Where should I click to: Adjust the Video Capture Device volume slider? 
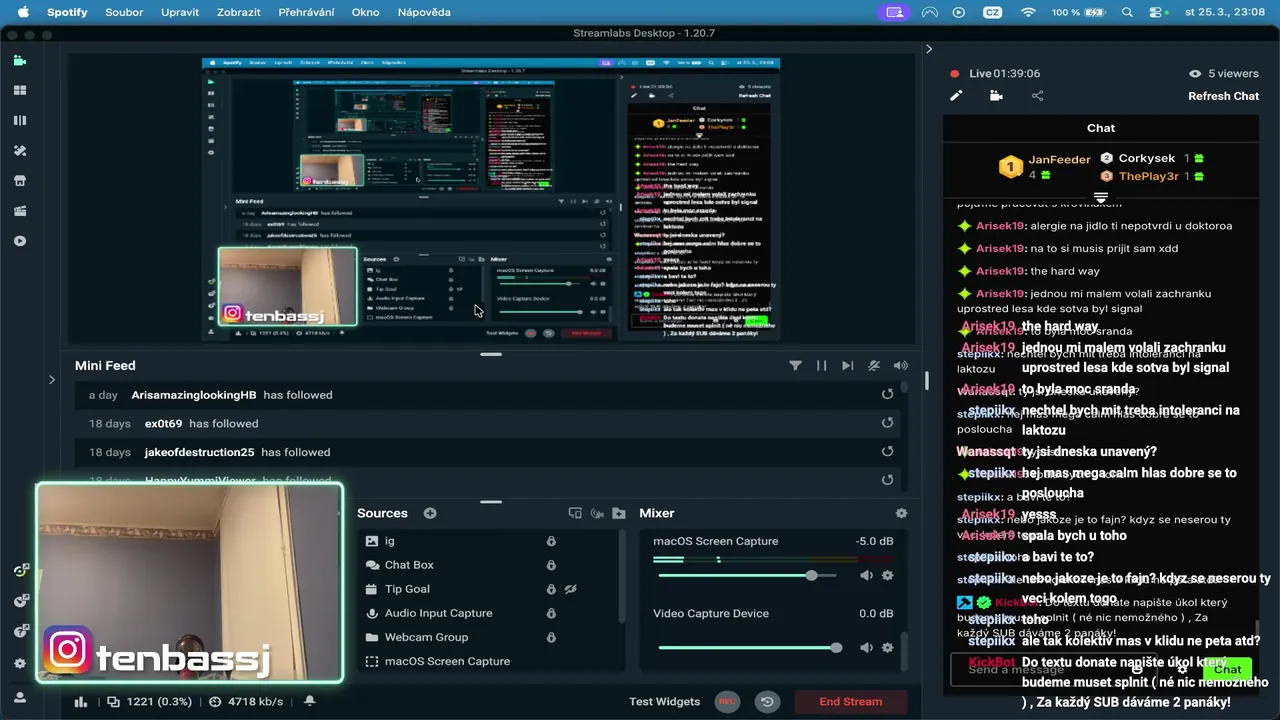tap(750, 648)
